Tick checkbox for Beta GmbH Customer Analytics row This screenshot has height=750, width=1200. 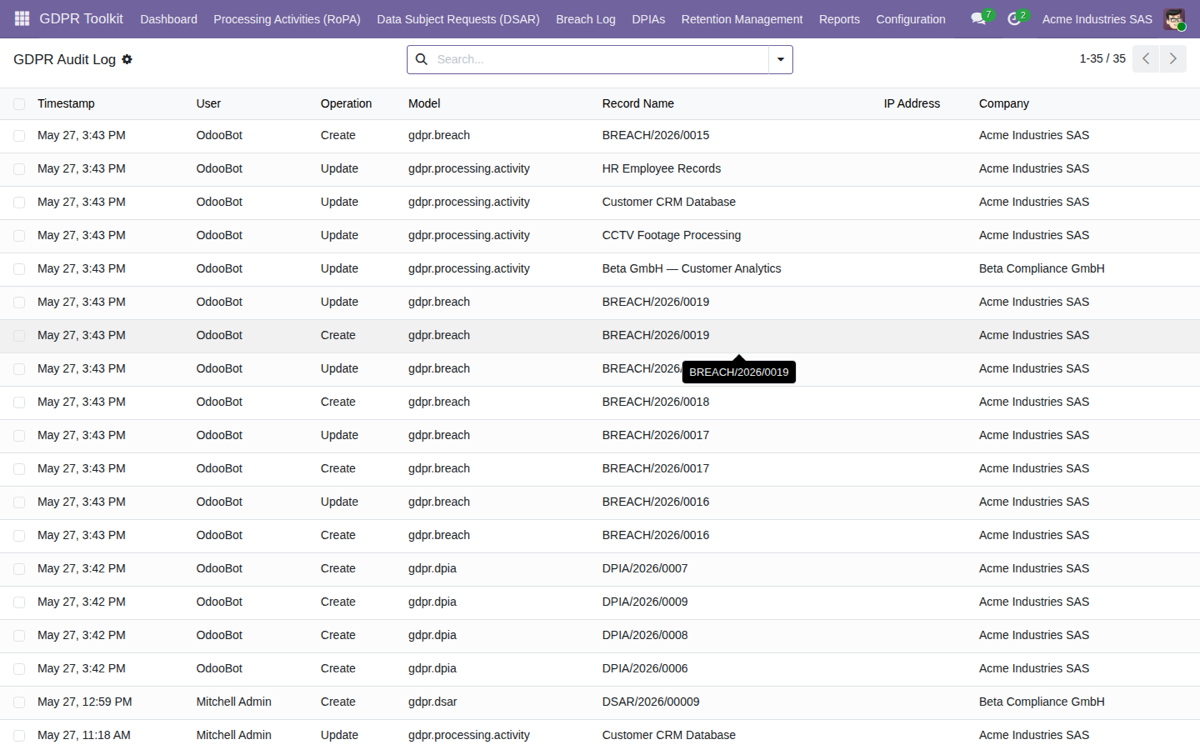(x=19, y=269)
